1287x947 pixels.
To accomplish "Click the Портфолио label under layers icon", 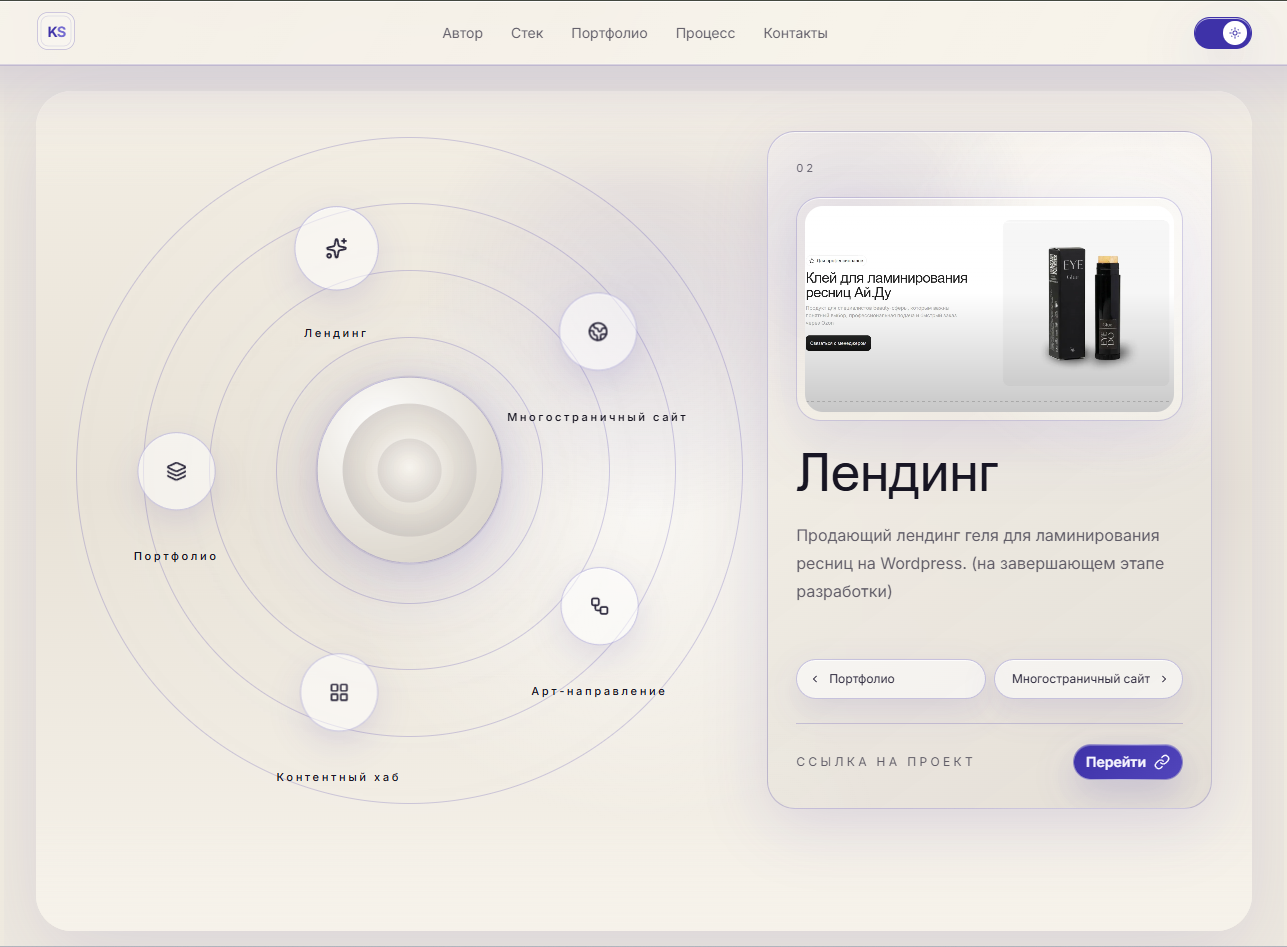I will (x=176, y=556).
